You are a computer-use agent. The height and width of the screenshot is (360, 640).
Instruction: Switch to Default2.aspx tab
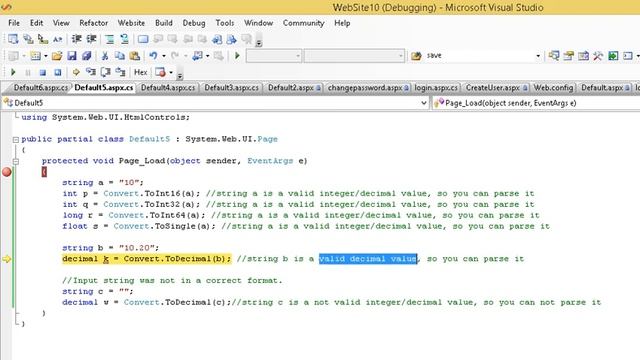[x=294, y=88]
